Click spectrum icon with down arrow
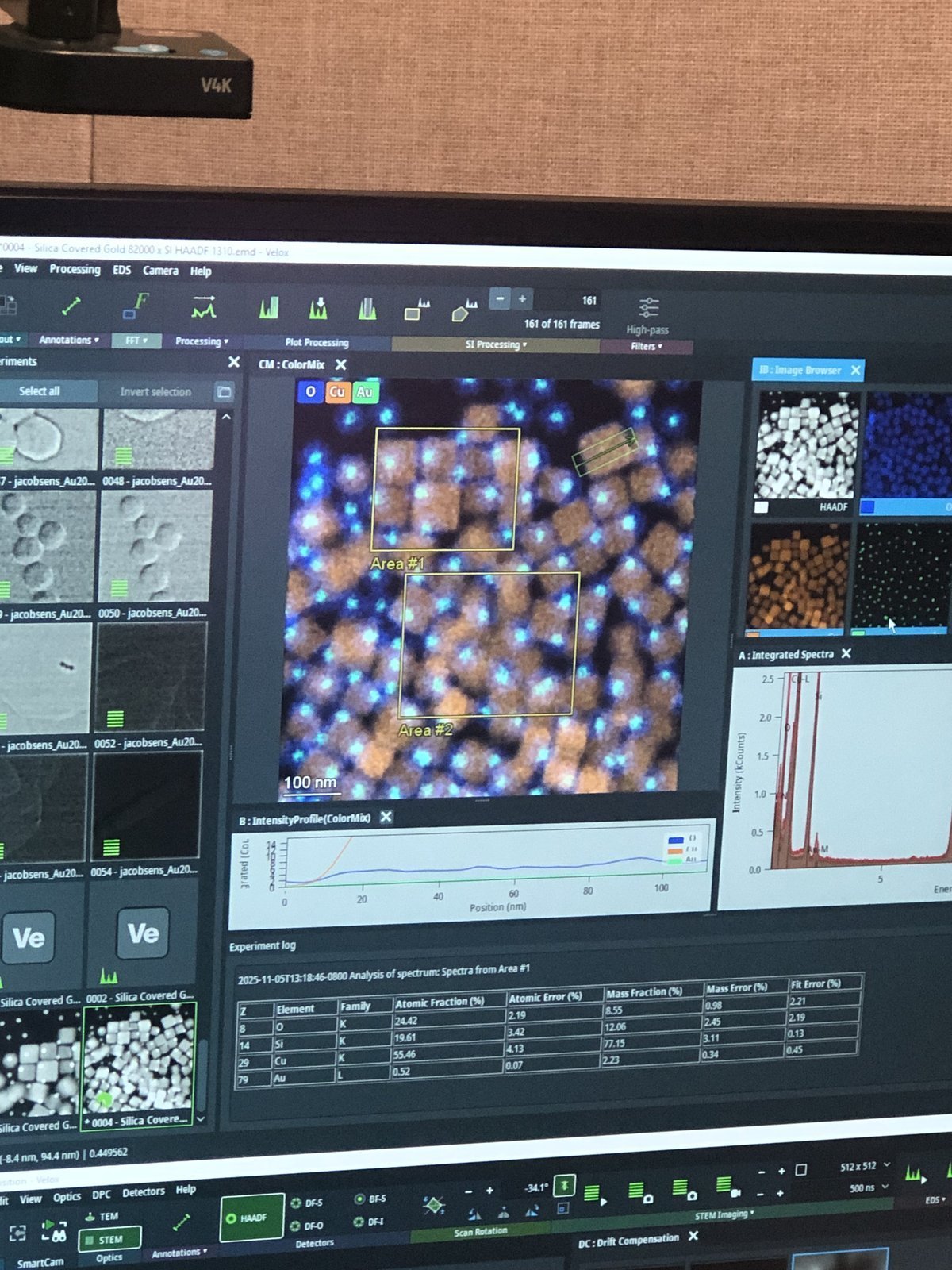 pyautogui.click(x=318, y=309)
